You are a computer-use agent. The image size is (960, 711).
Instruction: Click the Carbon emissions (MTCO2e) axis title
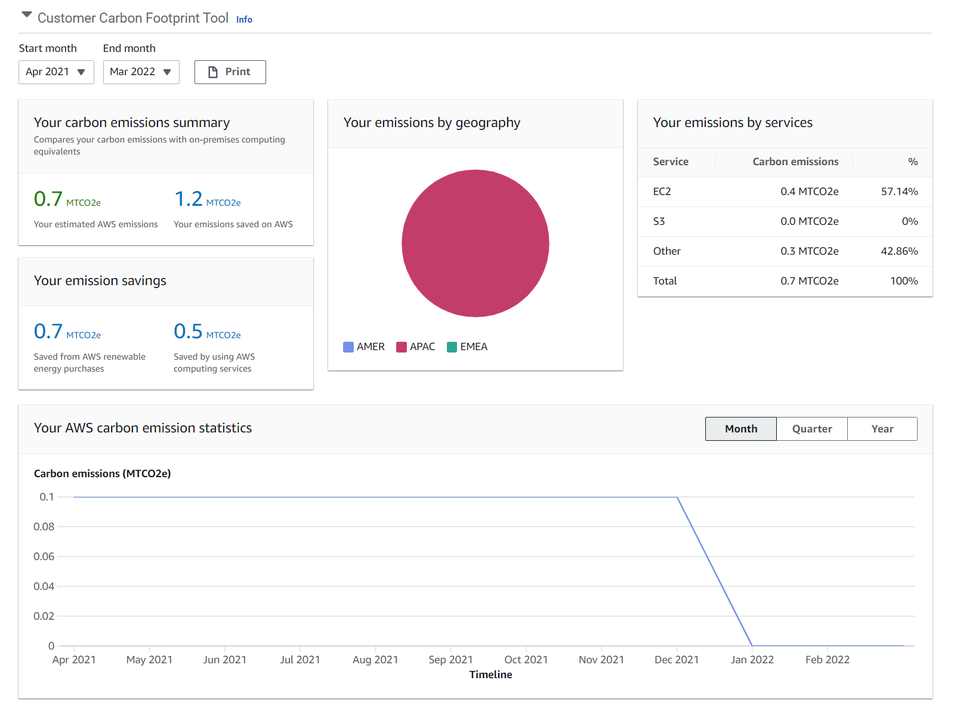[x=102, y=473]
